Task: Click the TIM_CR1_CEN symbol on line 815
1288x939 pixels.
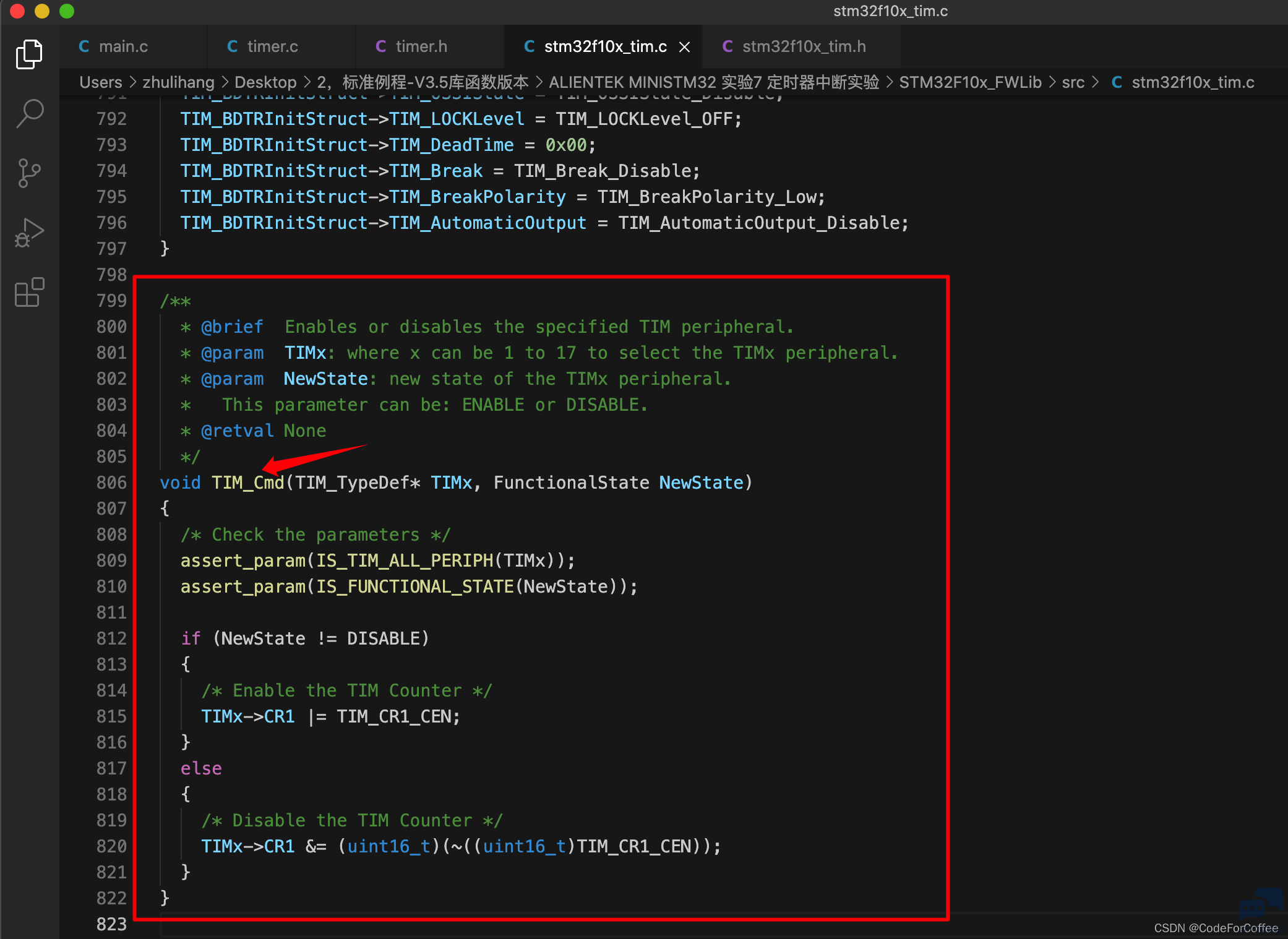Action: point(396,716)
